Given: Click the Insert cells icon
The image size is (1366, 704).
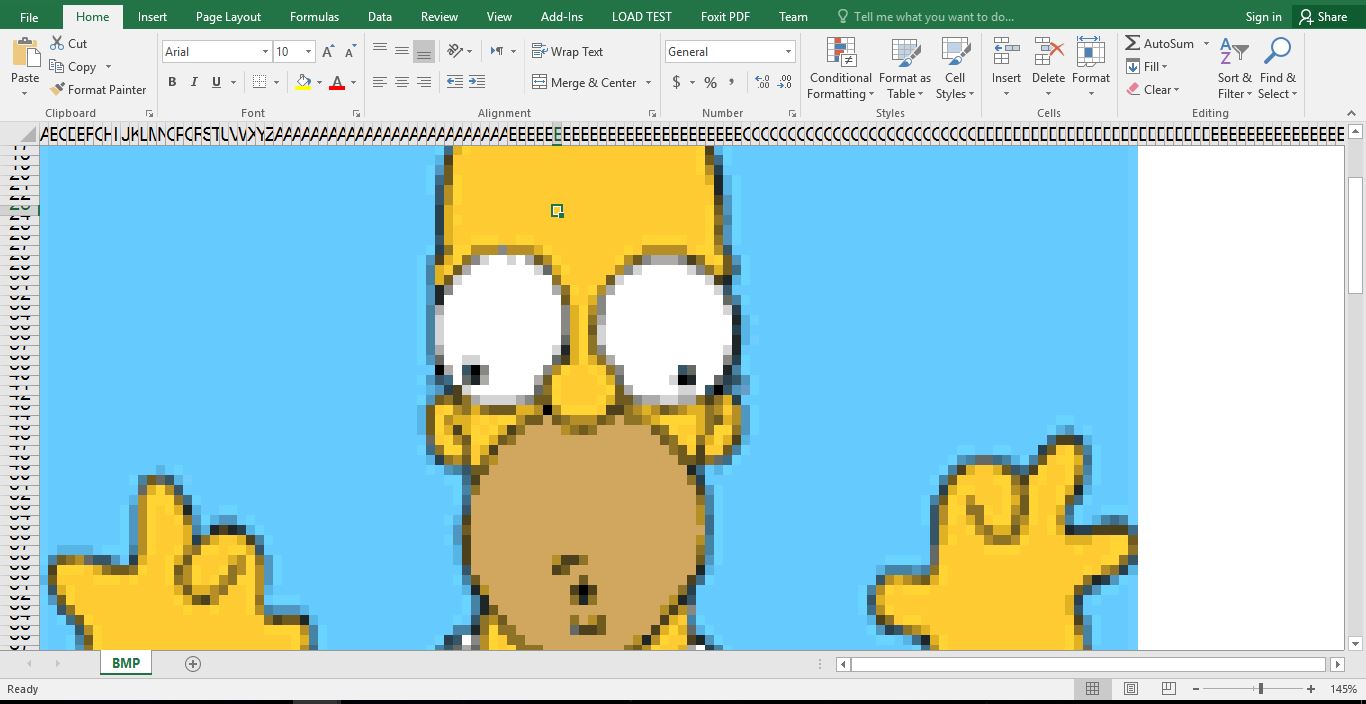Looking at the screenshot, I should [1006, 53].
